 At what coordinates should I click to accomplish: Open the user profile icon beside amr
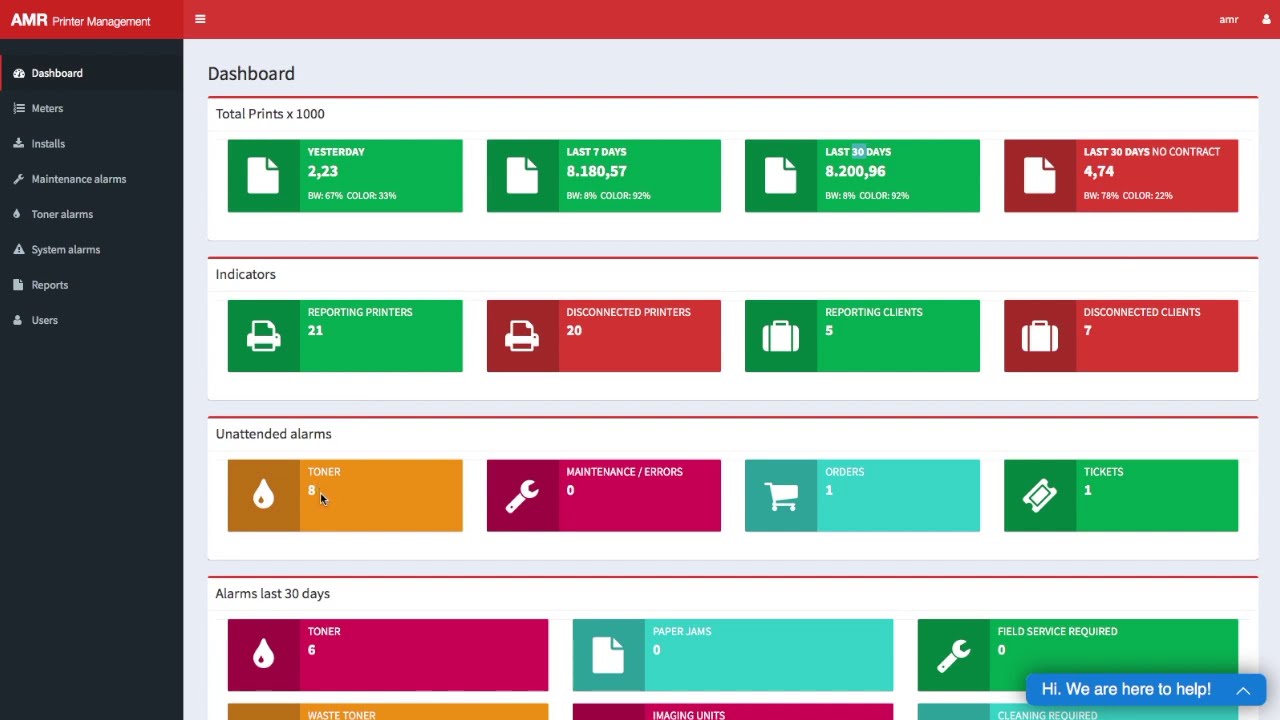(x=1266, y=20)
